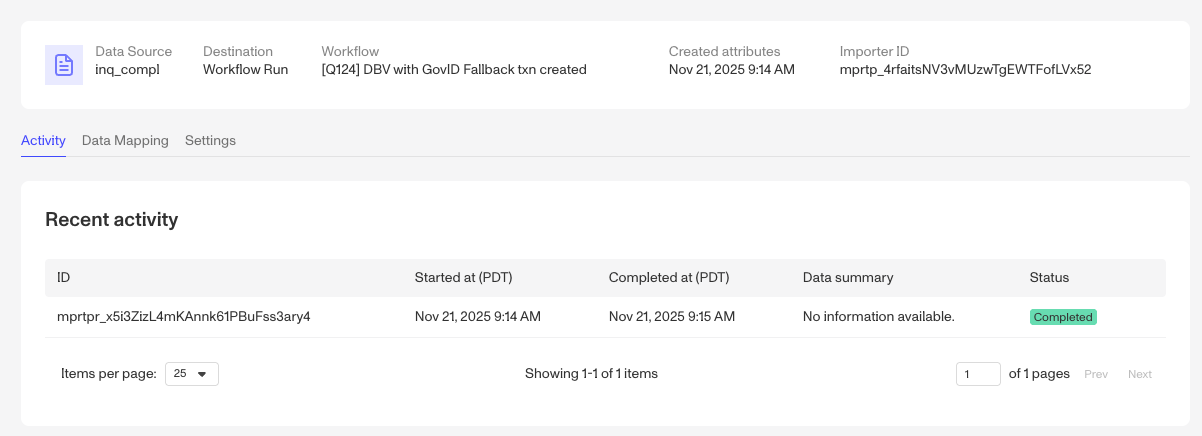Click the document file icon
1202x436 pixels.
point(64,65)
